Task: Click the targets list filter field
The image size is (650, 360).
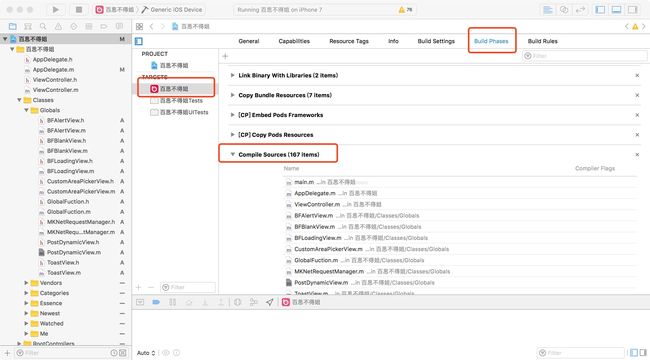Action: [x=188, y=287]
